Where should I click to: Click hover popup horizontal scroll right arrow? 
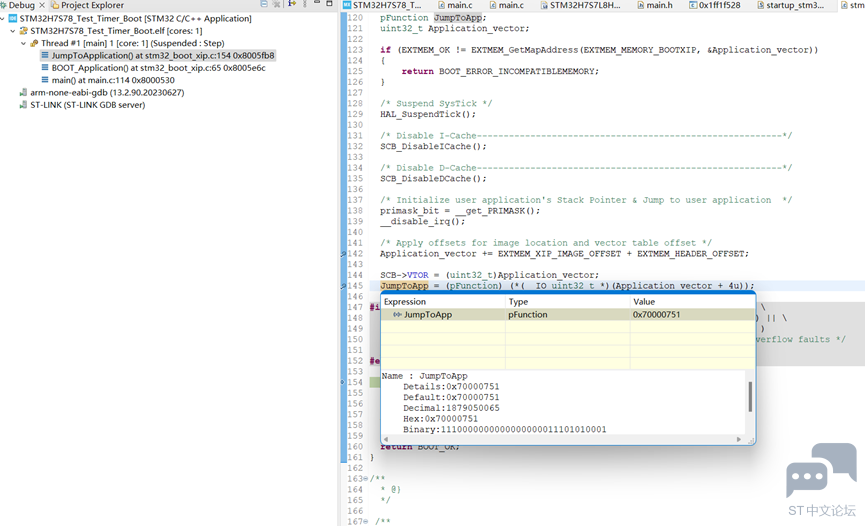[x=739, y=439]
